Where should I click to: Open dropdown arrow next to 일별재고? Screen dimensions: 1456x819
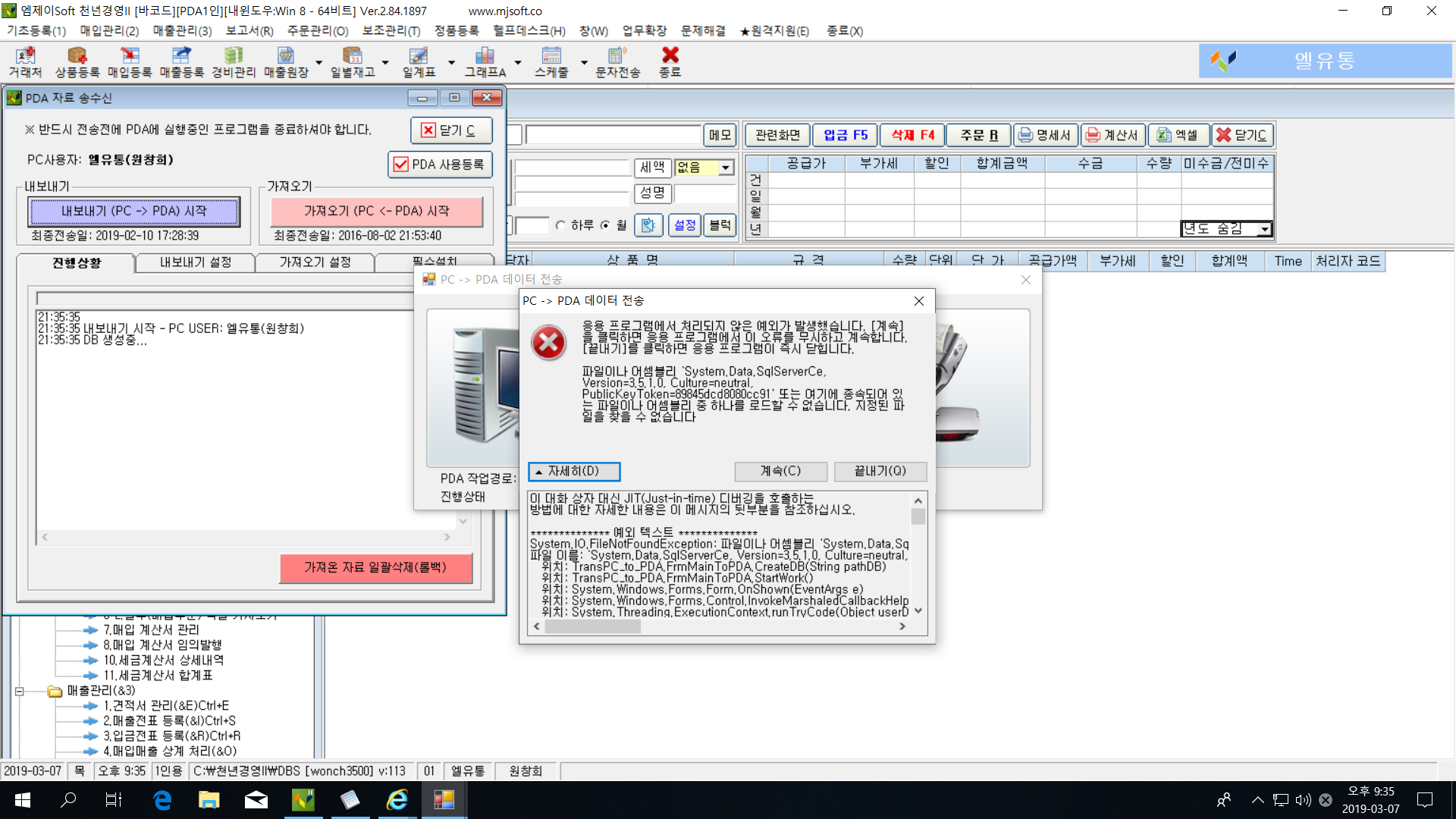tap(385, 63)
